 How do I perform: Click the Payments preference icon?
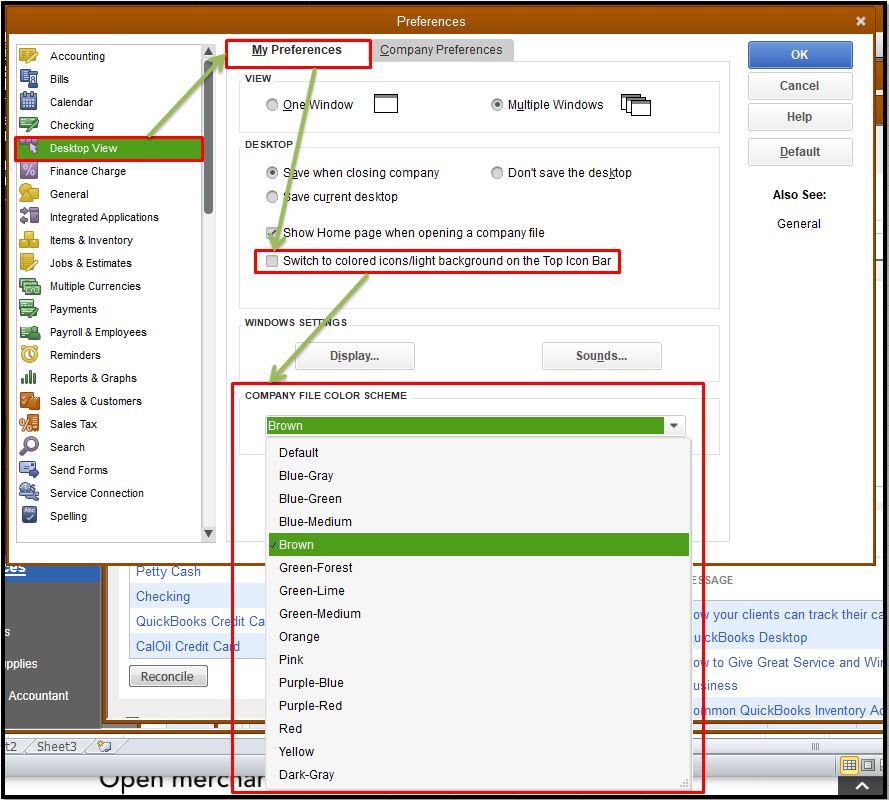tap(29, 308)
